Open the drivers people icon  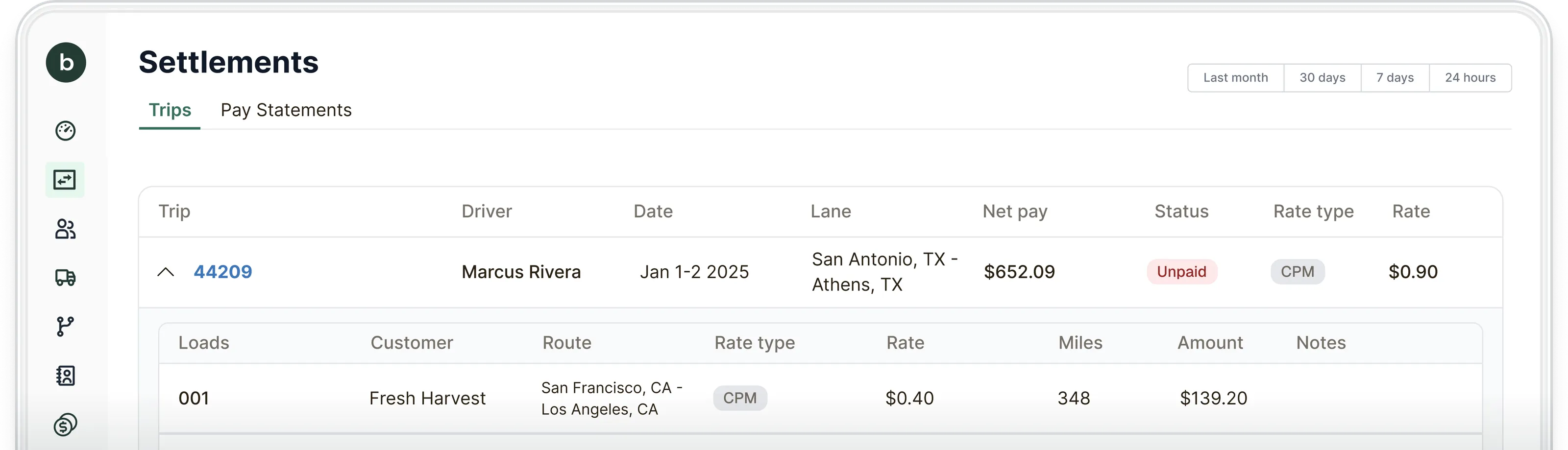pyautogui.click(x=65, y=229)
